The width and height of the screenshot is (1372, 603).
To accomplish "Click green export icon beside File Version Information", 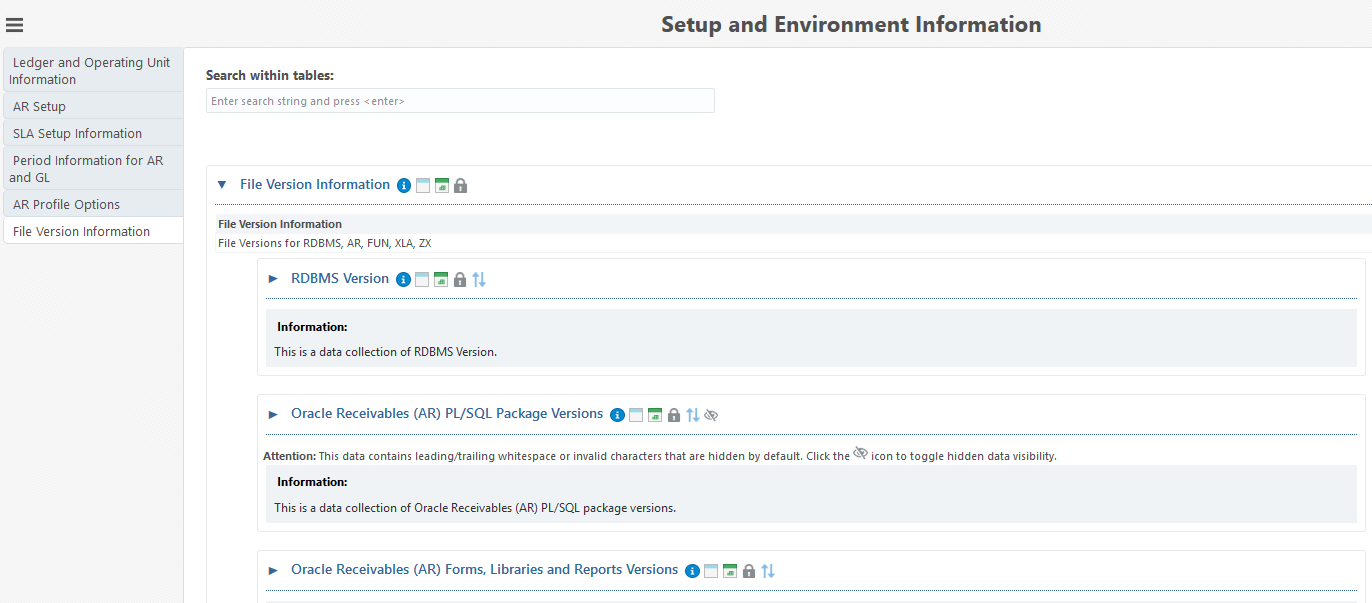I will point(441,185).
